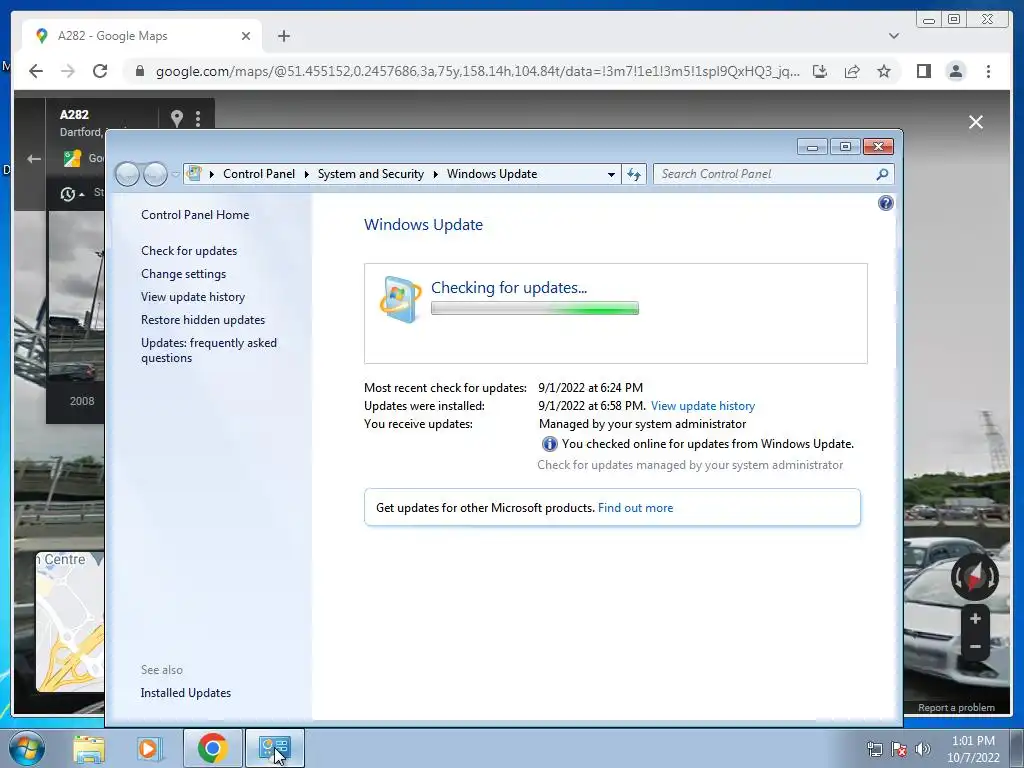
Task: Open Chrome three-dot menu
Action: point(988,71)
